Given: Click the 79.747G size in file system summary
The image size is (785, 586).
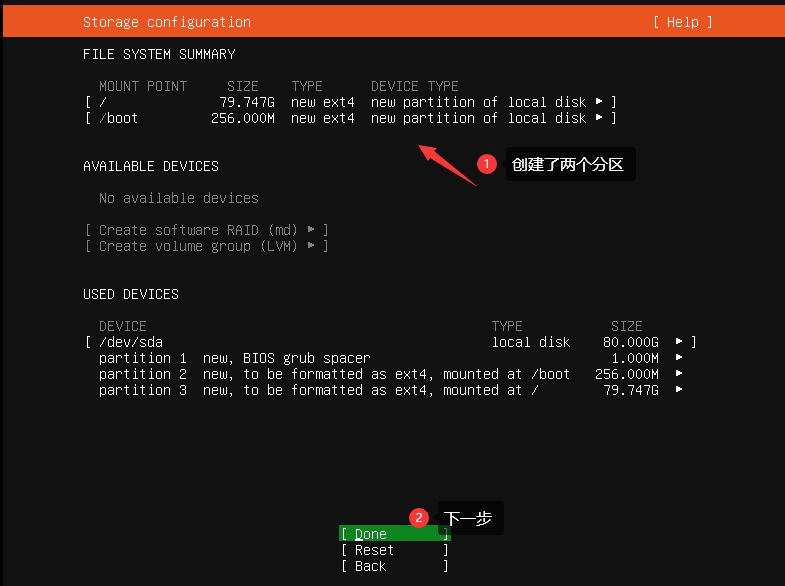Looking at the screenshot, I should click(247, 102).
